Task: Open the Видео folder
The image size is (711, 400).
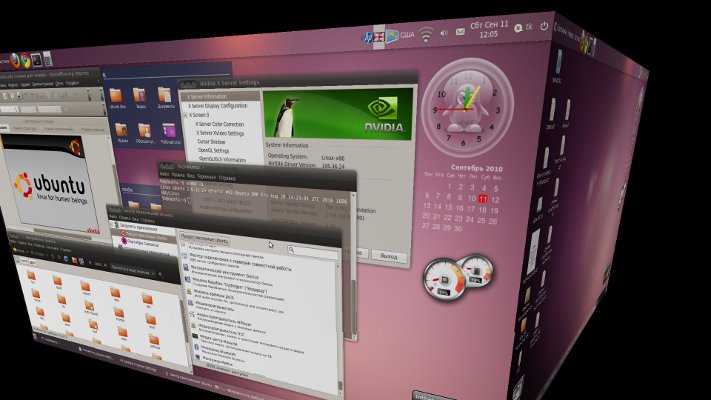Action: click(140, 98)
